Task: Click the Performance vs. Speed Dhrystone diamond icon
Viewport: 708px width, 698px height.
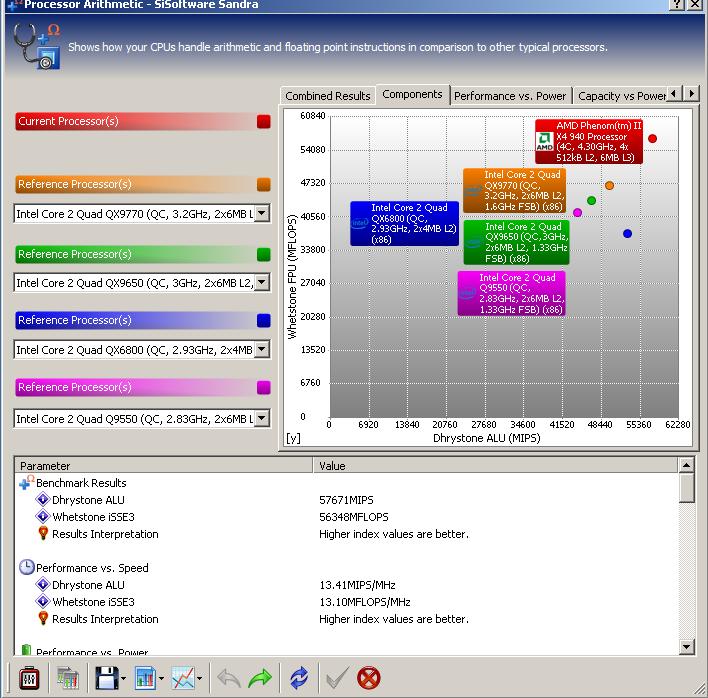Action: click(x=42, y=584)
